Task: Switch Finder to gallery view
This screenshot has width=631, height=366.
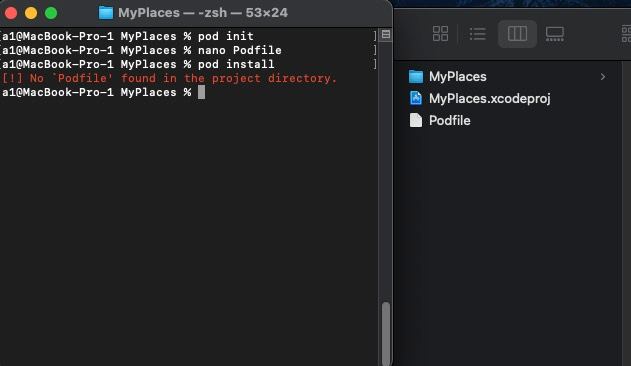Action: (555, 34)
